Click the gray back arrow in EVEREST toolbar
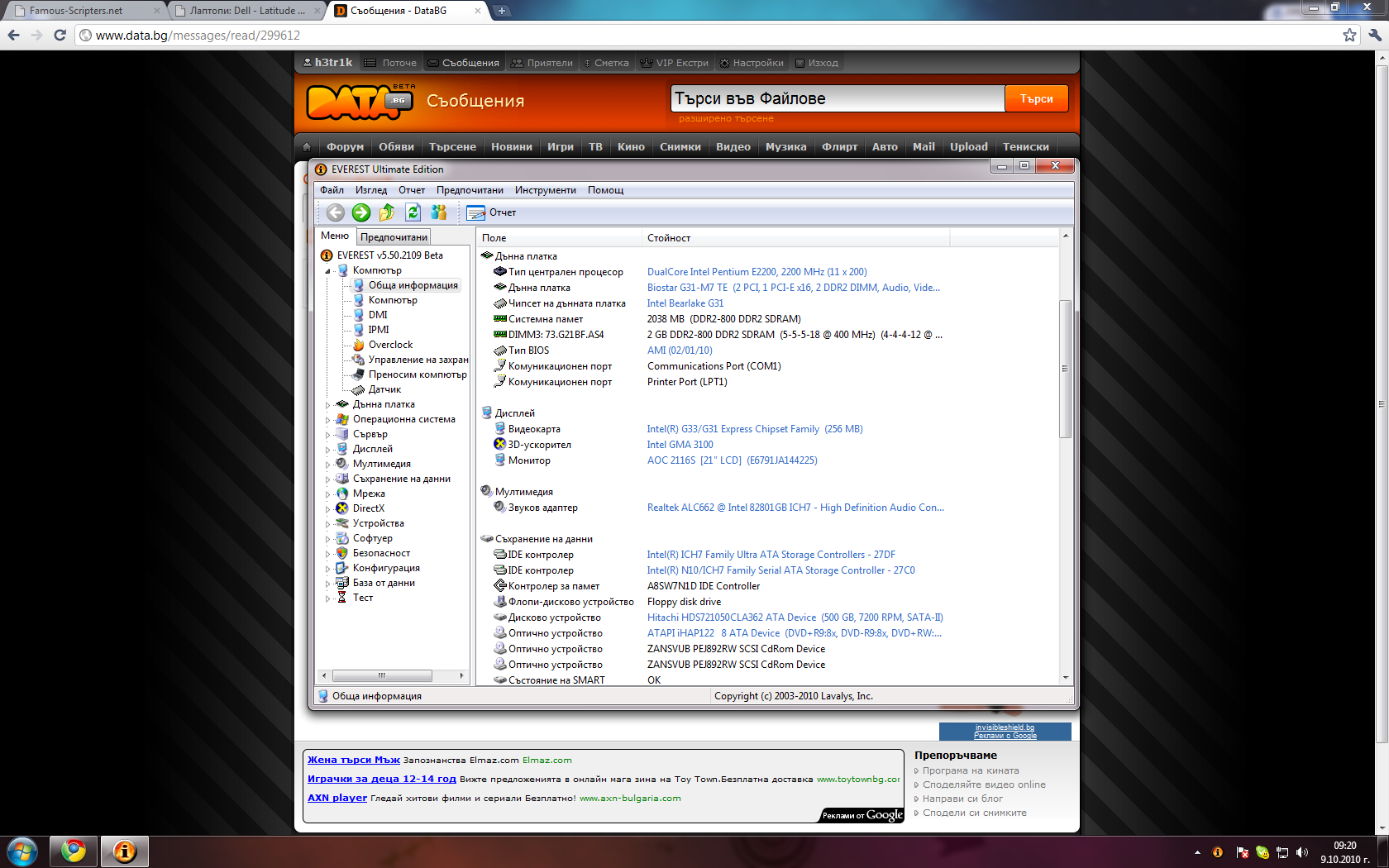Screen dimensions: 1389x868 click(335, 212)
